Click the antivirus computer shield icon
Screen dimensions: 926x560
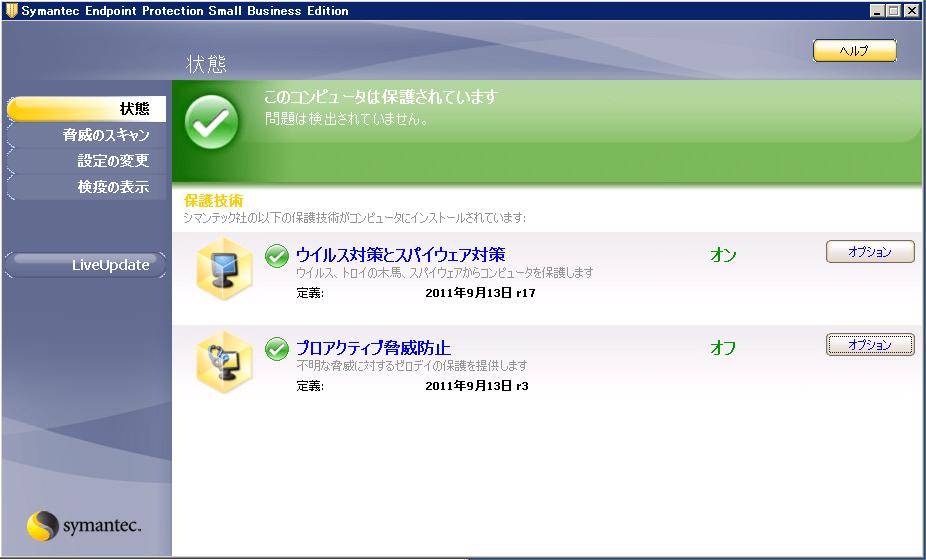224,268
